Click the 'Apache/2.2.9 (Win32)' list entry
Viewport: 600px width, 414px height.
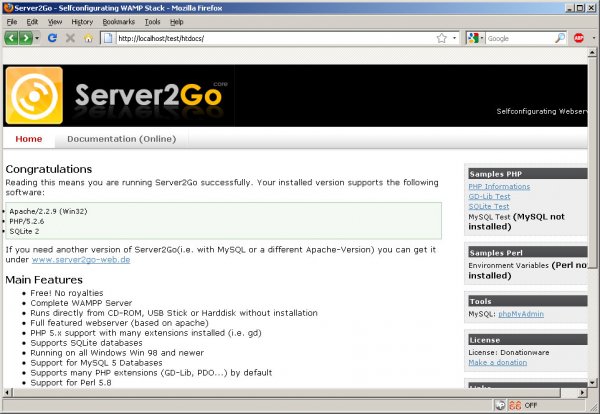pyautogui.click(x=48, y=211)
